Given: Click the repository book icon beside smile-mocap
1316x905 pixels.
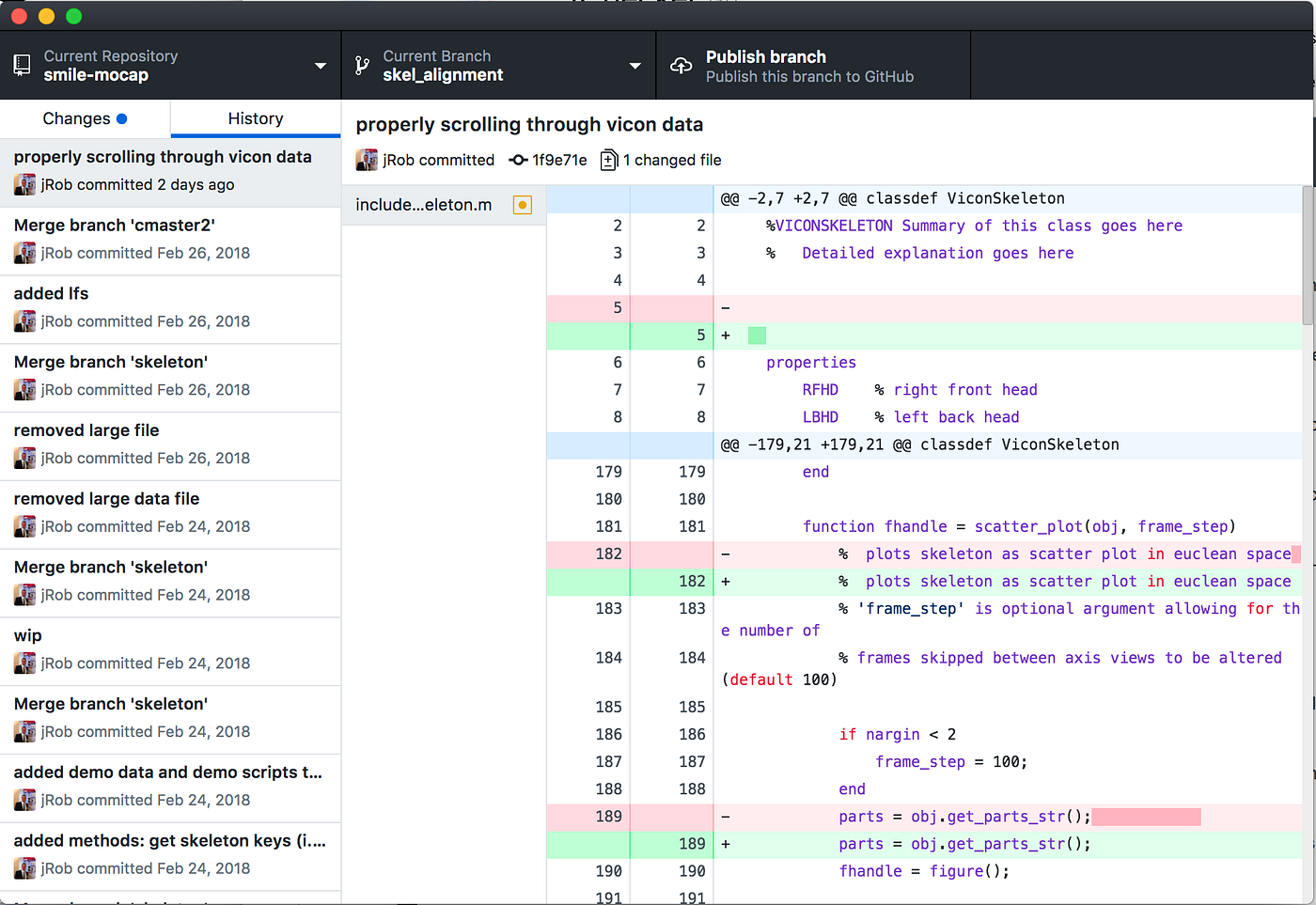Looking at the screenshot, I should click(21, 65).
